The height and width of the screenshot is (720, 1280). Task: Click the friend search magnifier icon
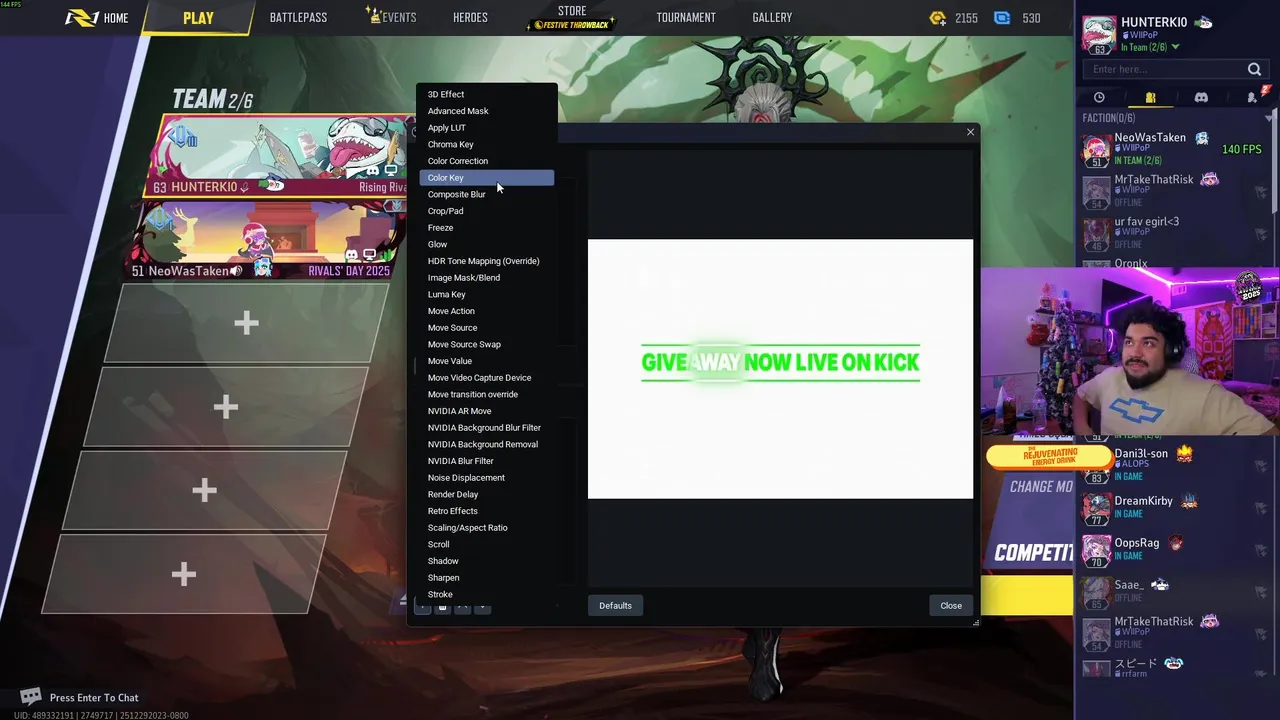[1254, 69]
